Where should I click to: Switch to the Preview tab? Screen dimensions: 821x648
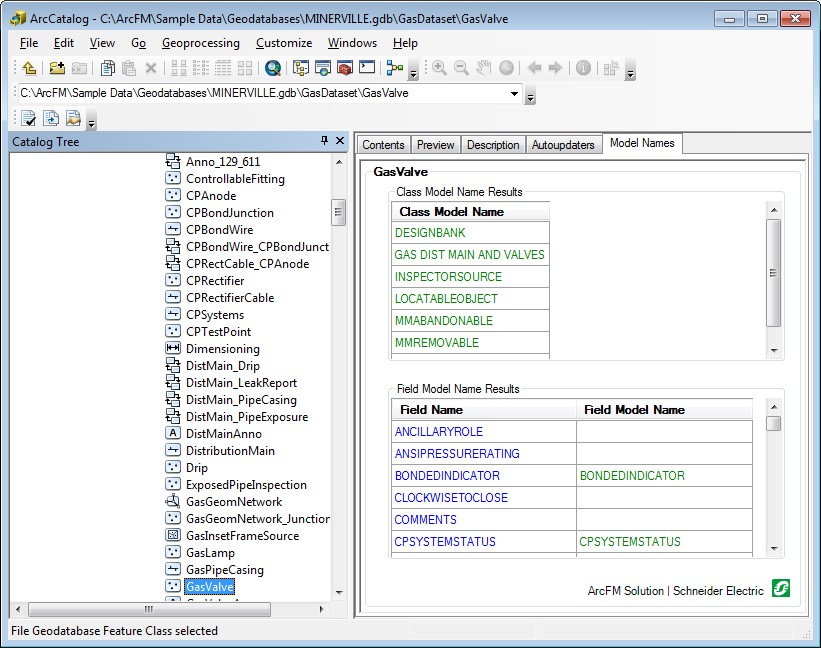(436, 144)
